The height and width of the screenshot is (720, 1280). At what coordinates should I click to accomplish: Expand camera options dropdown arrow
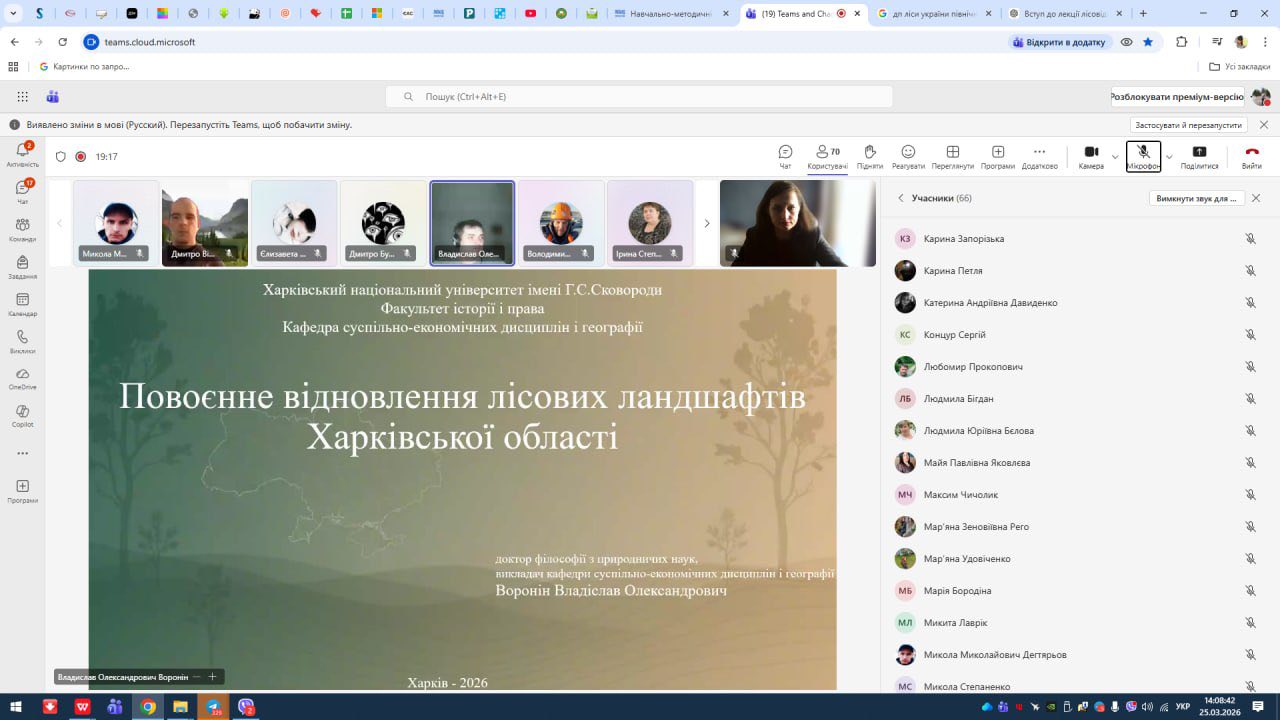tap(1115, 157)
